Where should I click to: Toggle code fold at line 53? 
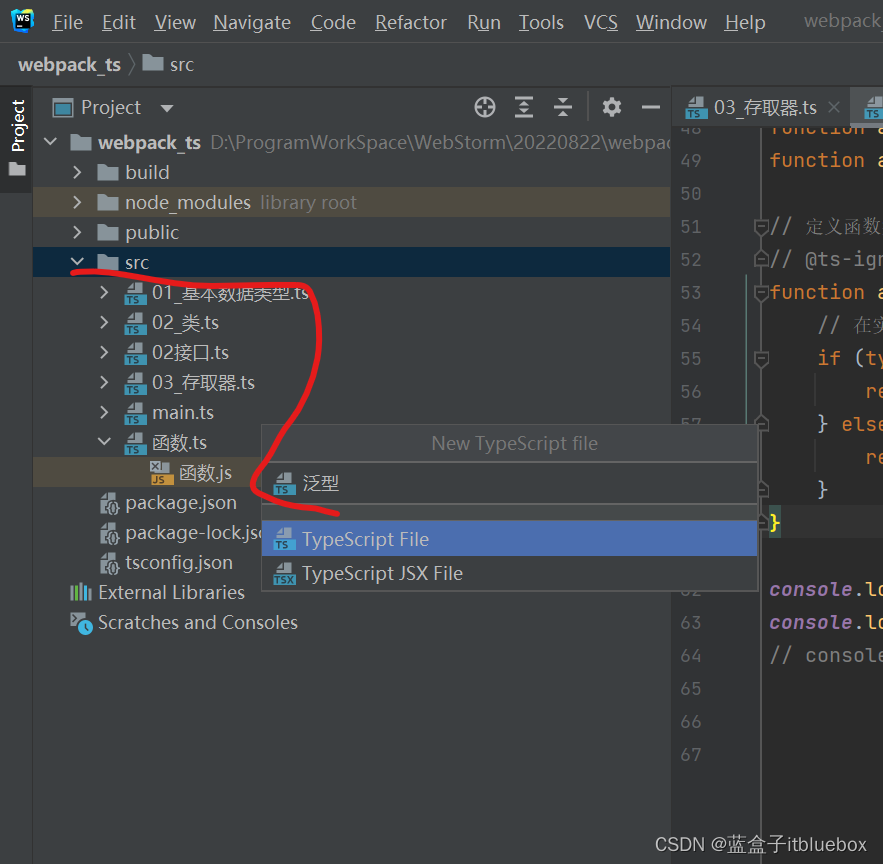coord(761,293)
